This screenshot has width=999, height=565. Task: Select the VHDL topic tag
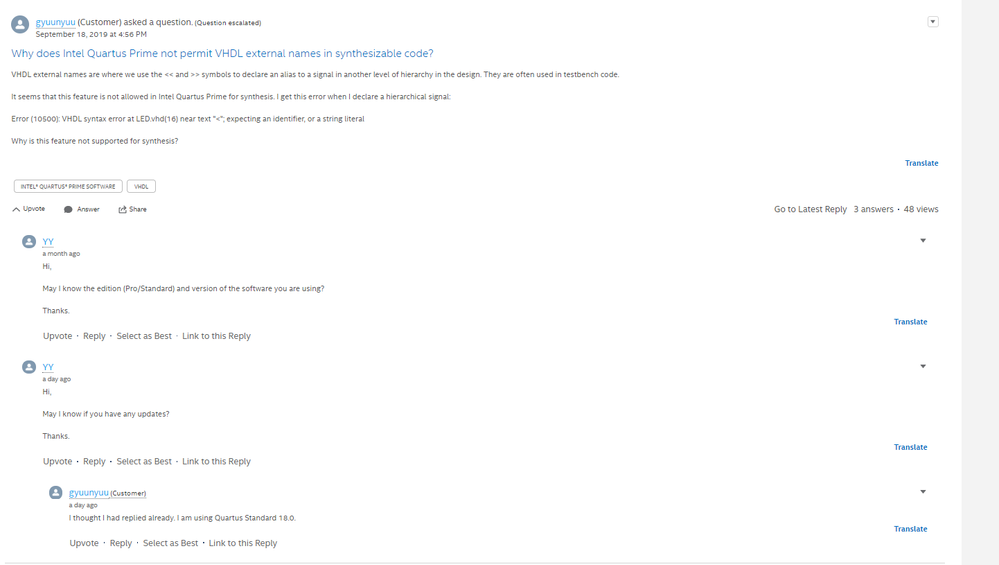pos(141,187)
